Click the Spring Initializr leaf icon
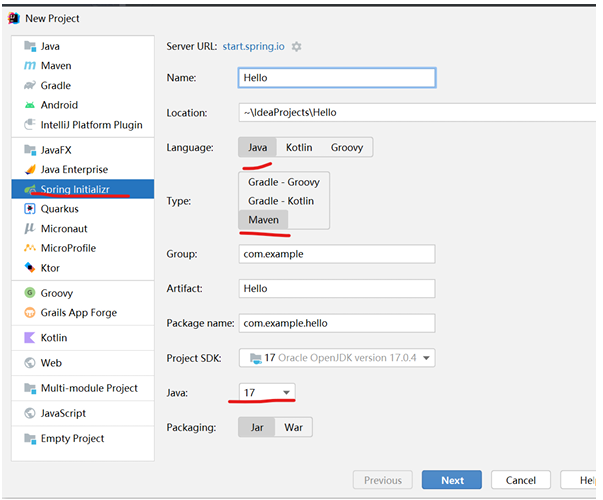 coord(30,189)
